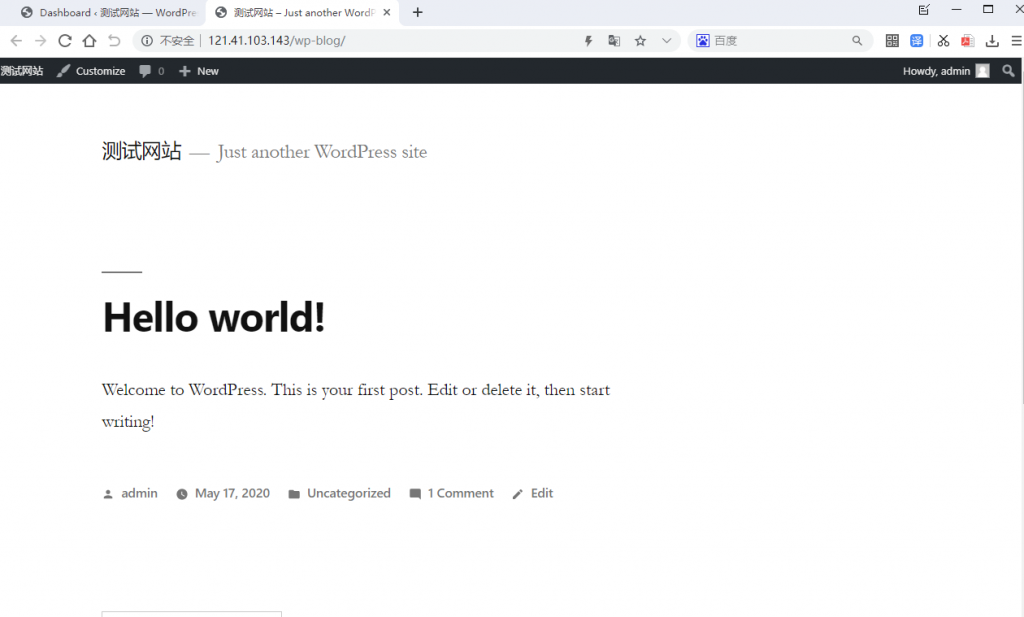Open the page translate icon

click(614, 40)
